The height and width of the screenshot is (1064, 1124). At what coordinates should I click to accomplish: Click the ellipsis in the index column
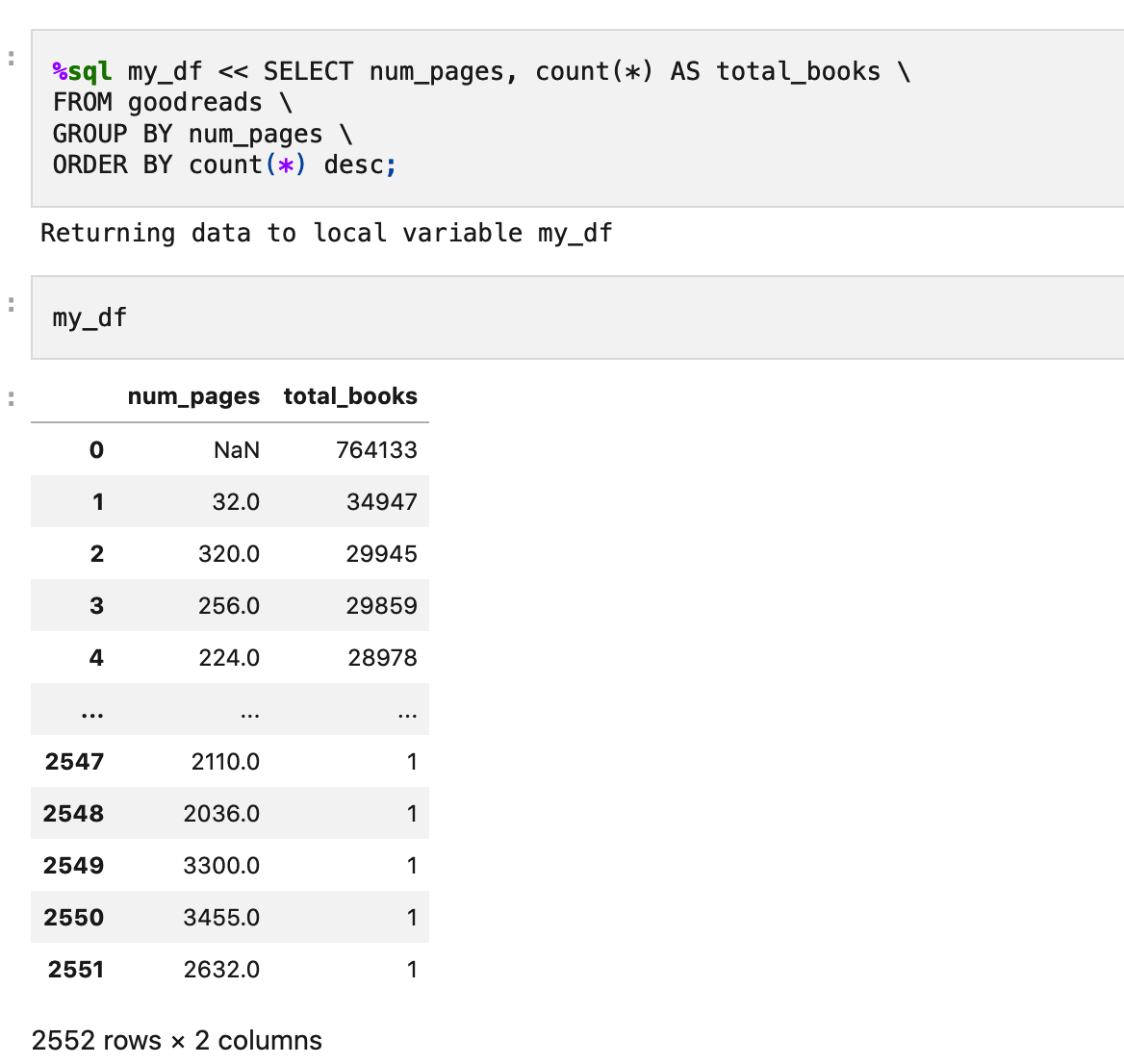[92, 712]
